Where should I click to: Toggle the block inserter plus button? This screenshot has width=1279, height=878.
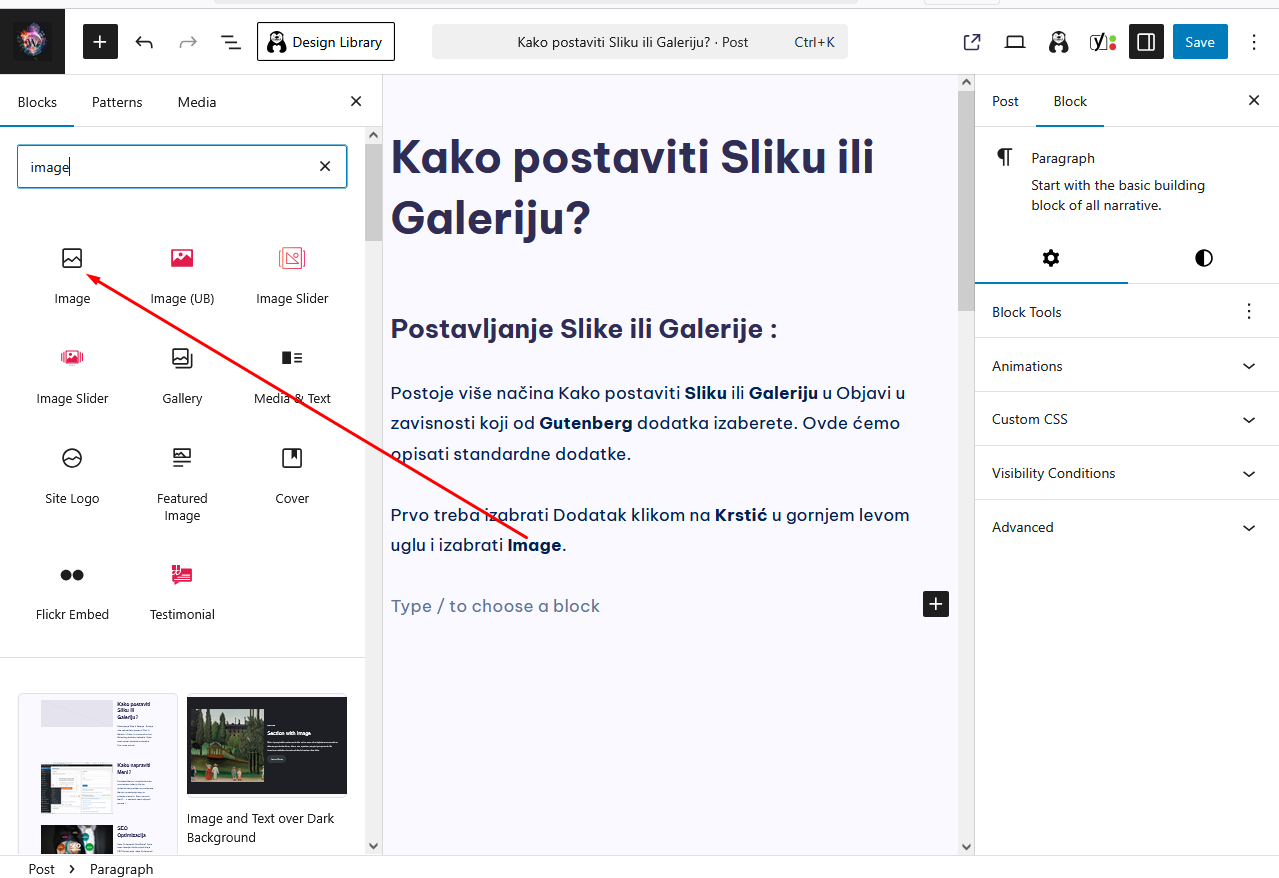click(100, 42)
